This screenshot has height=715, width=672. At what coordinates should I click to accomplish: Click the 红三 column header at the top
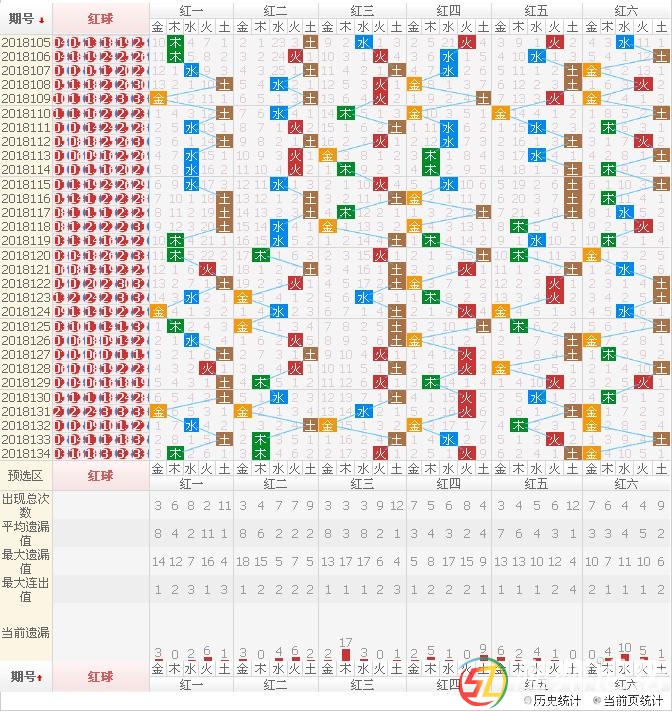click(363, 9)
